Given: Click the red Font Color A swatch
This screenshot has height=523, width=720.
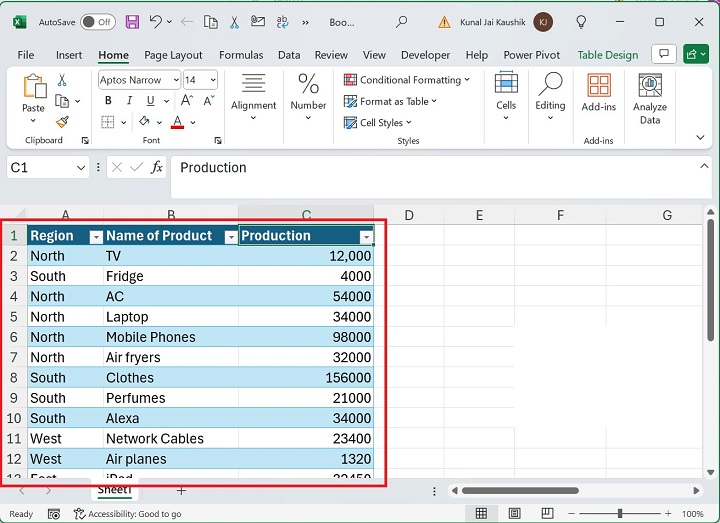Looking at the screenshot, I should coord(177,122).
